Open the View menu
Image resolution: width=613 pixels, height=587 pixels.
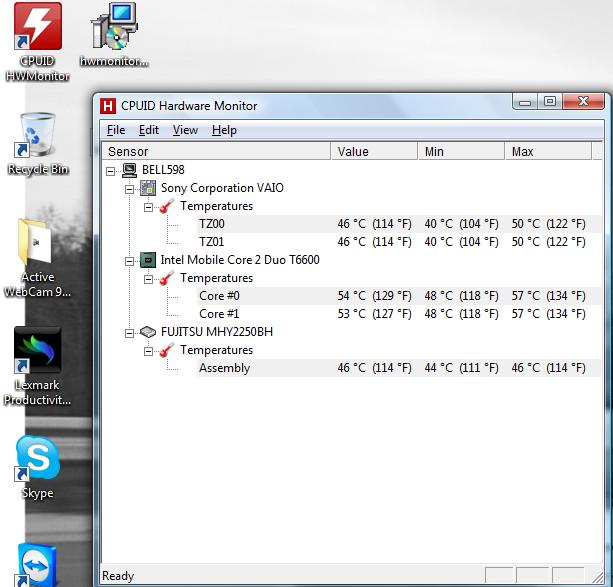(x=185, y=130)
